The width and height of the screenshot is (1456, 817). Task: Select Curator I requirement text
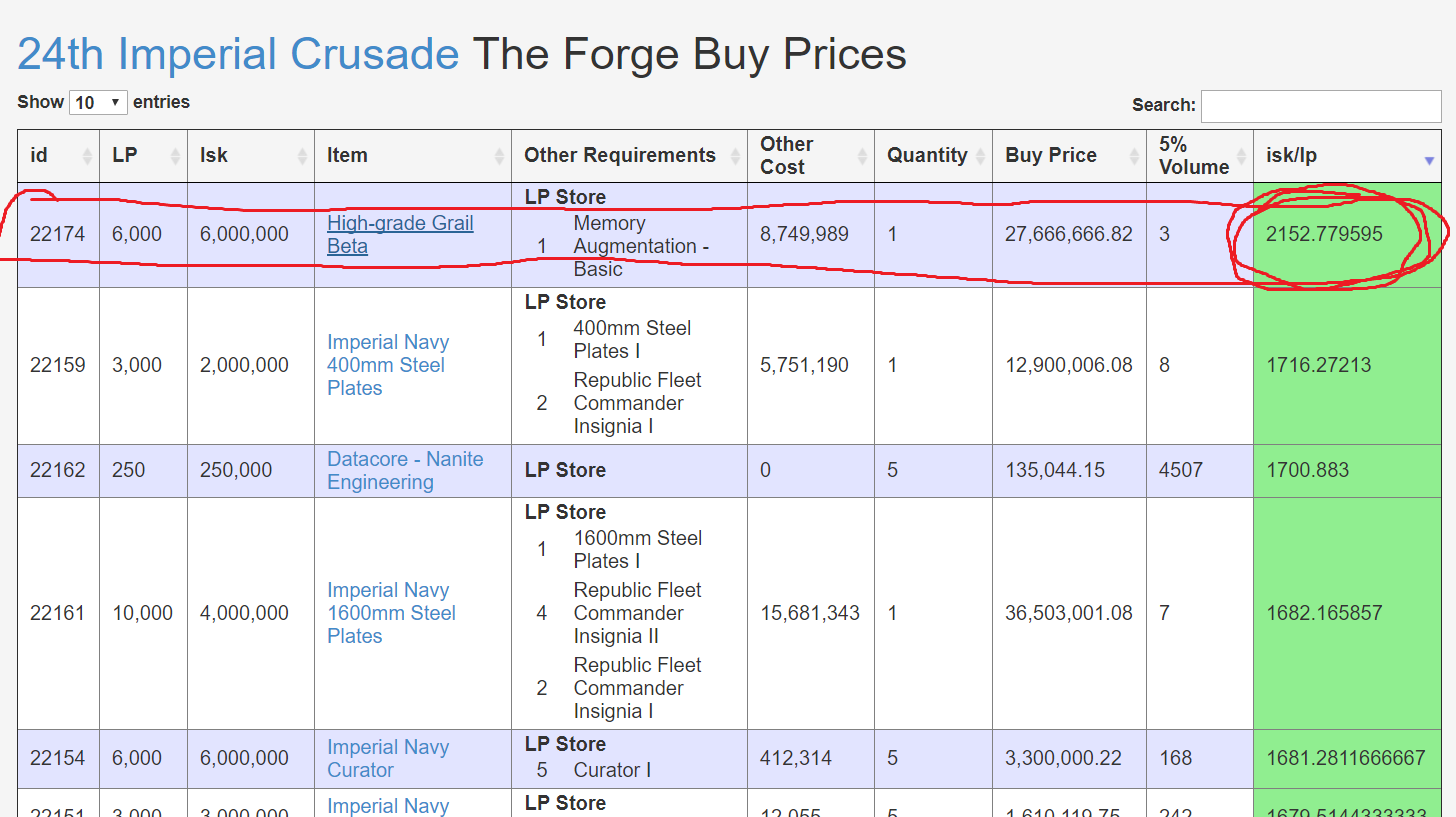click(x=612, y=770)
